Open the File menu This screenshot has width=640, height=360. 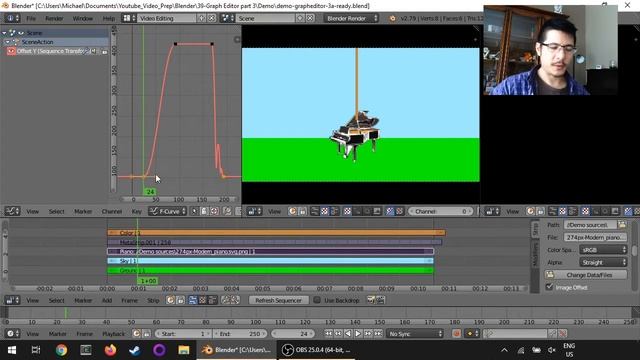pos(31,18)
